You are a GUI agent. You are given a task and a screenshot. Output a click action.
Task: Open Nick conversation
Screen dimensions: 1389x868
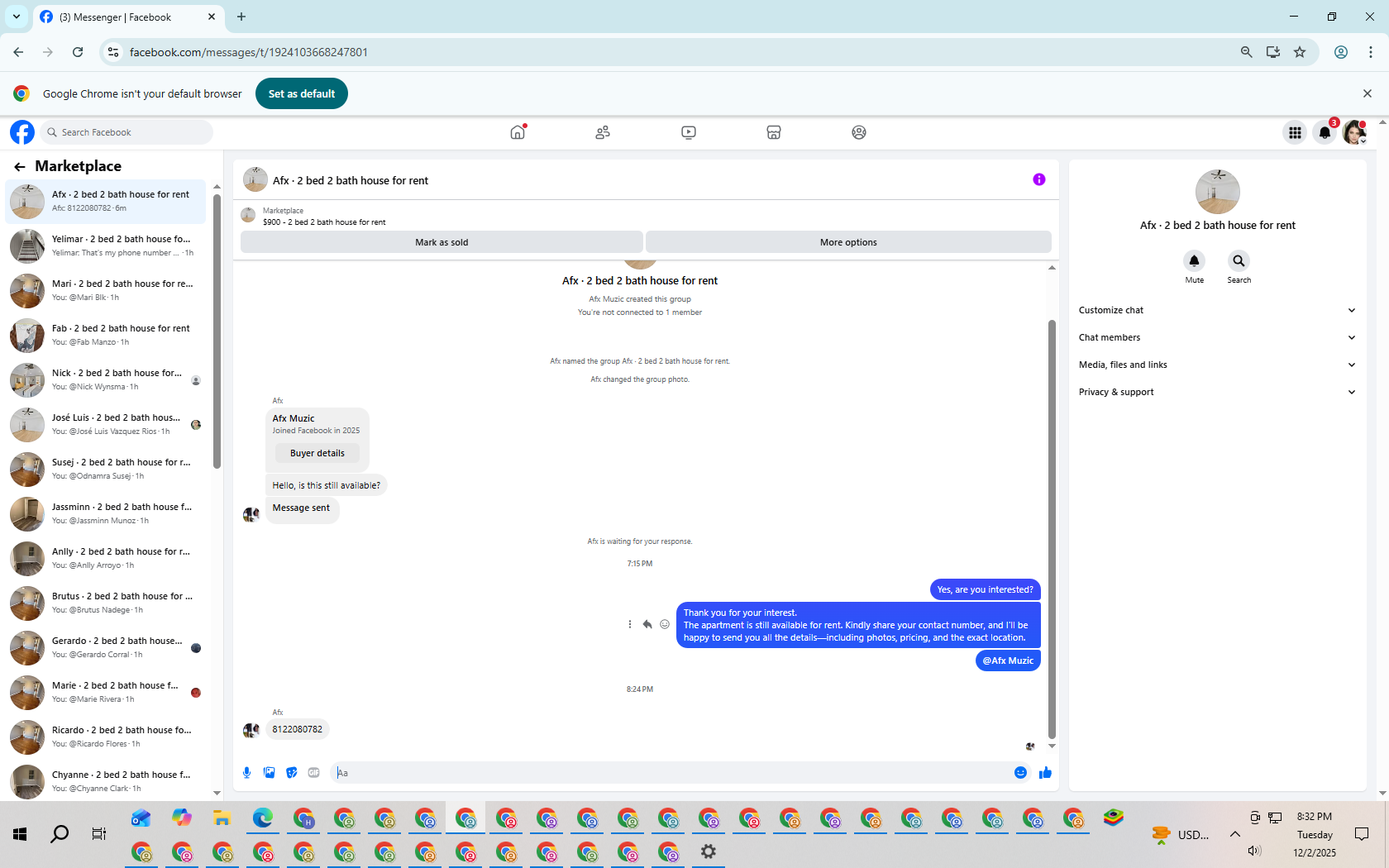pyautogui.click(x=106, y=379)
